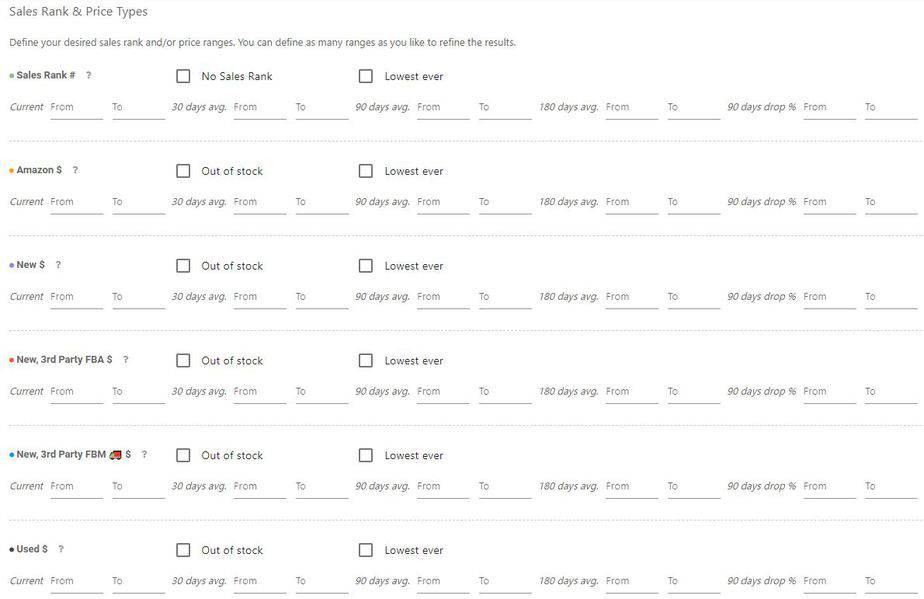This screenshot has height=599, width=924.
Task: Select the New $ 90 days drop % From field
Action: coord(830,298)
